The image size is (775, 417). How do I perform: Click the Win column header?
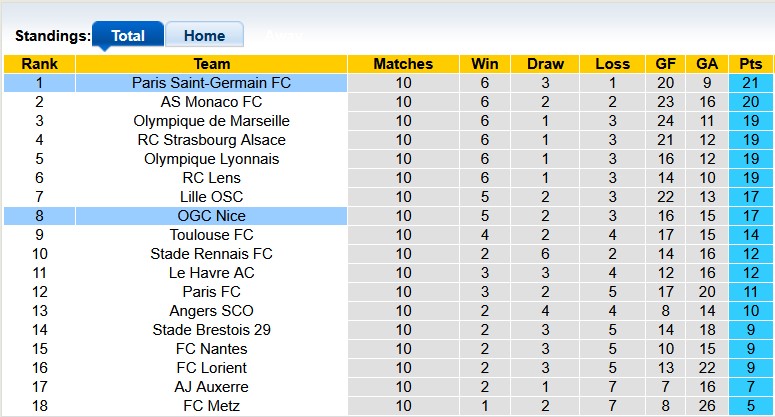[x=484, y=64]
